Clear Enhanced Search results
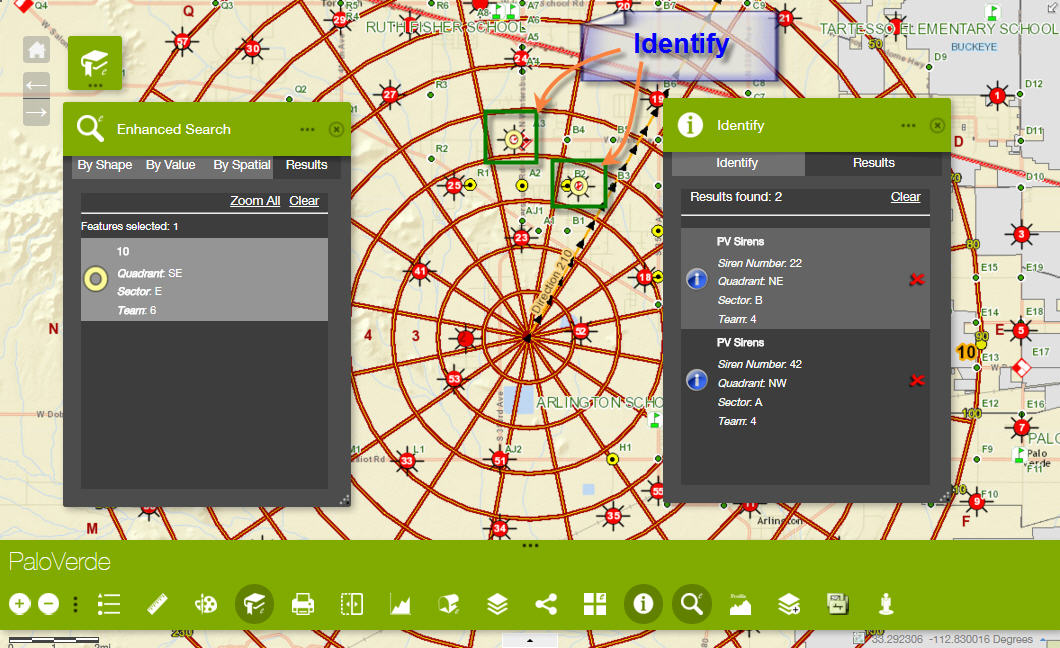This screenshot has height=648, width=1060. tap(304, 201)
